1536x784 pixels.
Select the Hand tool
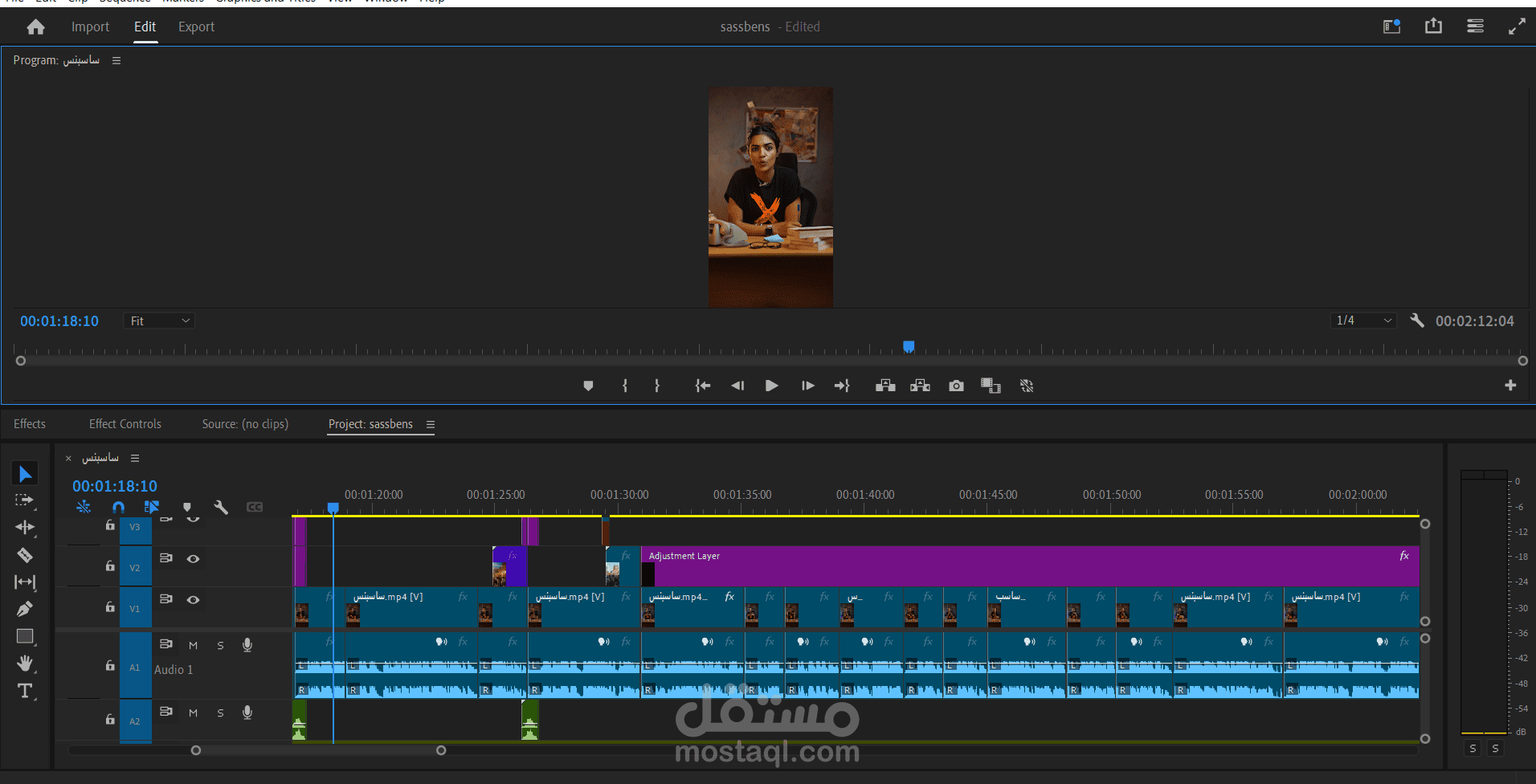pos(25,663)
